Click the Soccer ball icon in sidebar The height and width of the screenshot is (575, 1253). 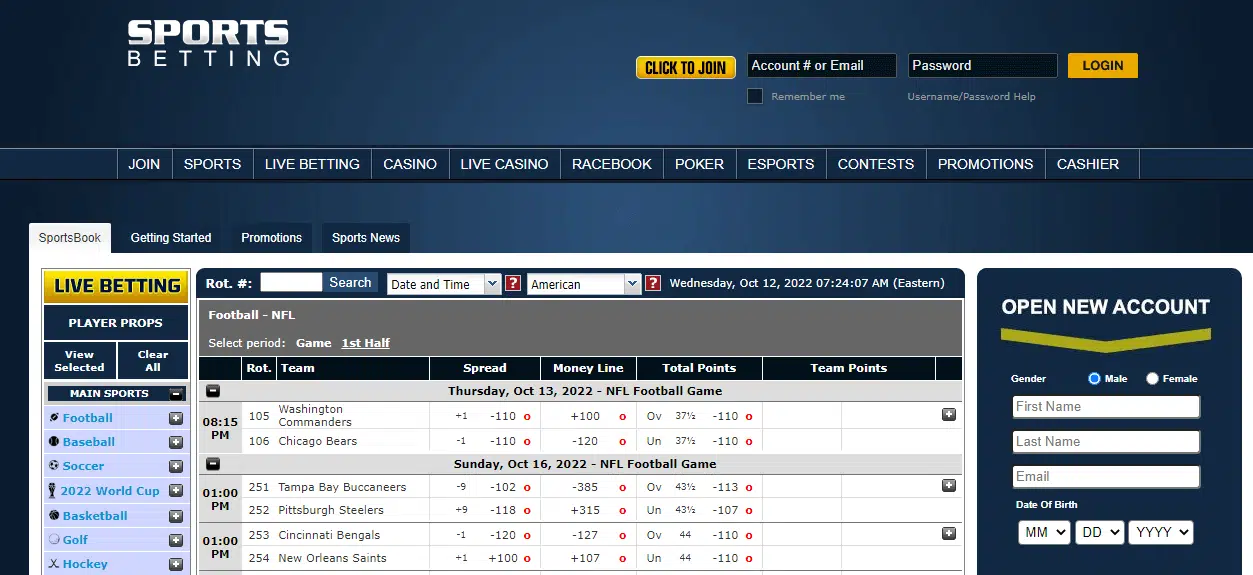[54, 466]
